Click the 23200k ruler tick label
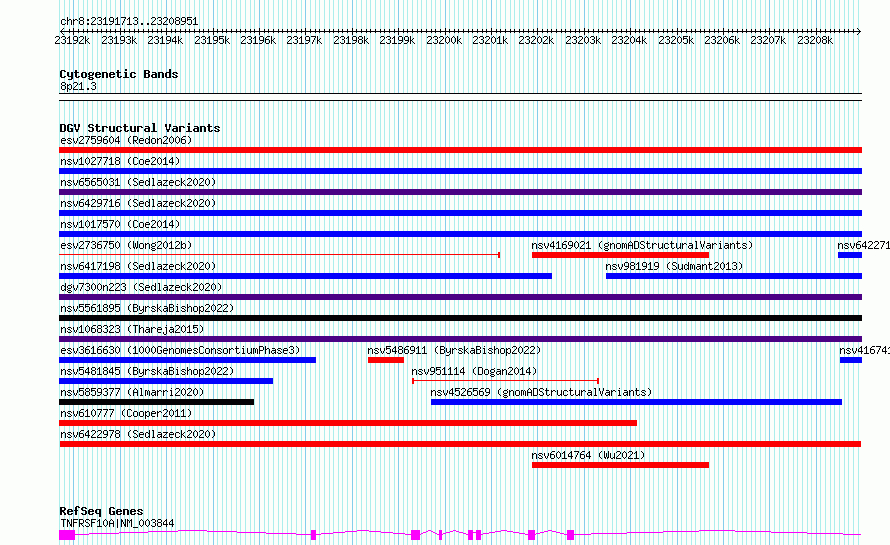The image size is (890, 545). (x=444, y=40)
